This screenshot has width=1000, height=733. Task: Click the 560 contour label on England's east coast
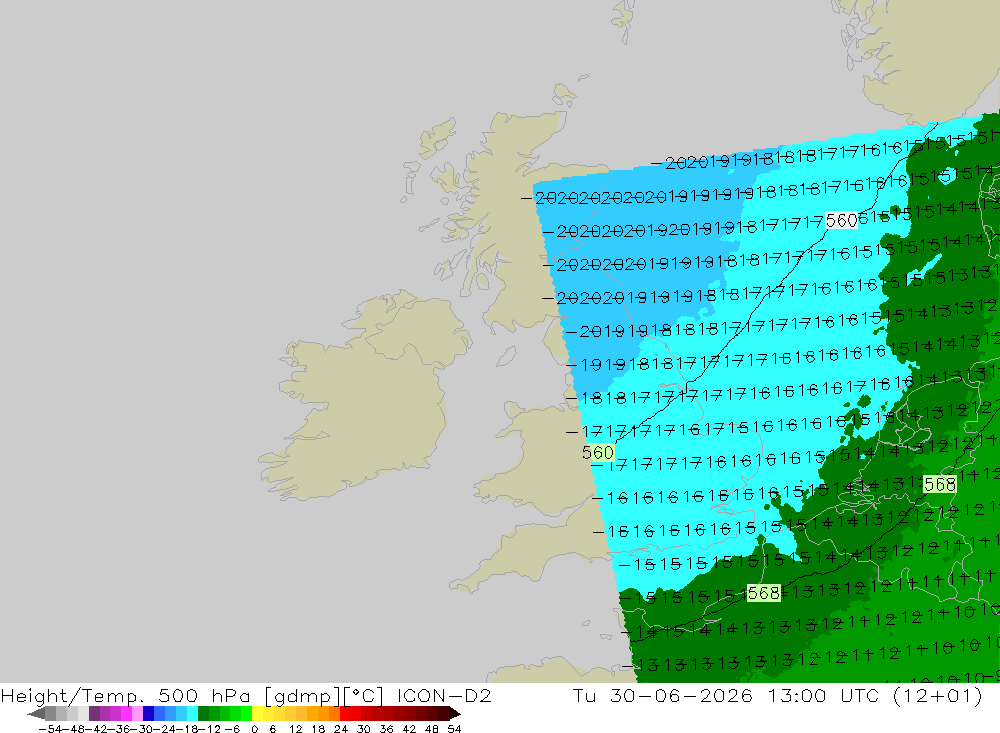coord(598,452)
